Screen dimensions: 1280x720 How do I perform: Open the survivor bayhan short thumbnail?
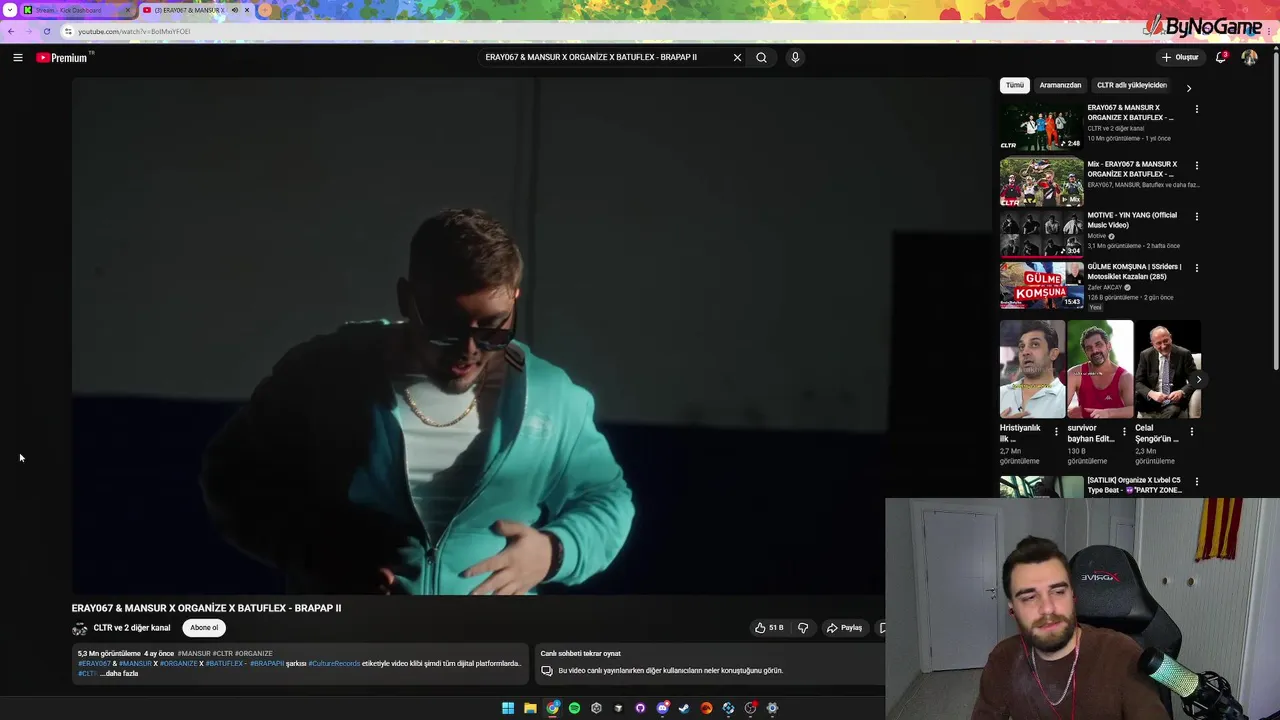click(1100, 369)
